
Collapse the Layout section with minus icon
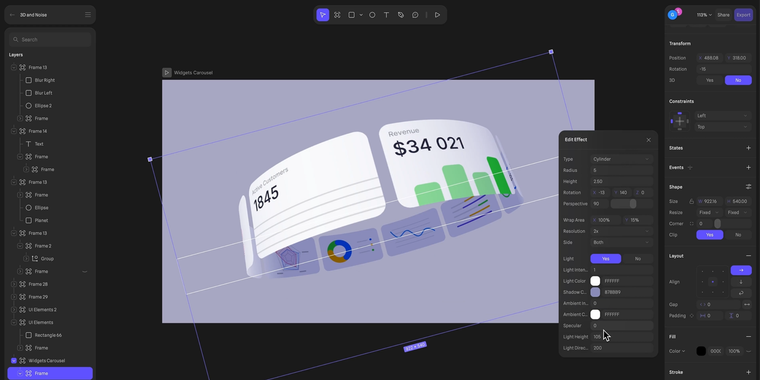pos(748,256)
